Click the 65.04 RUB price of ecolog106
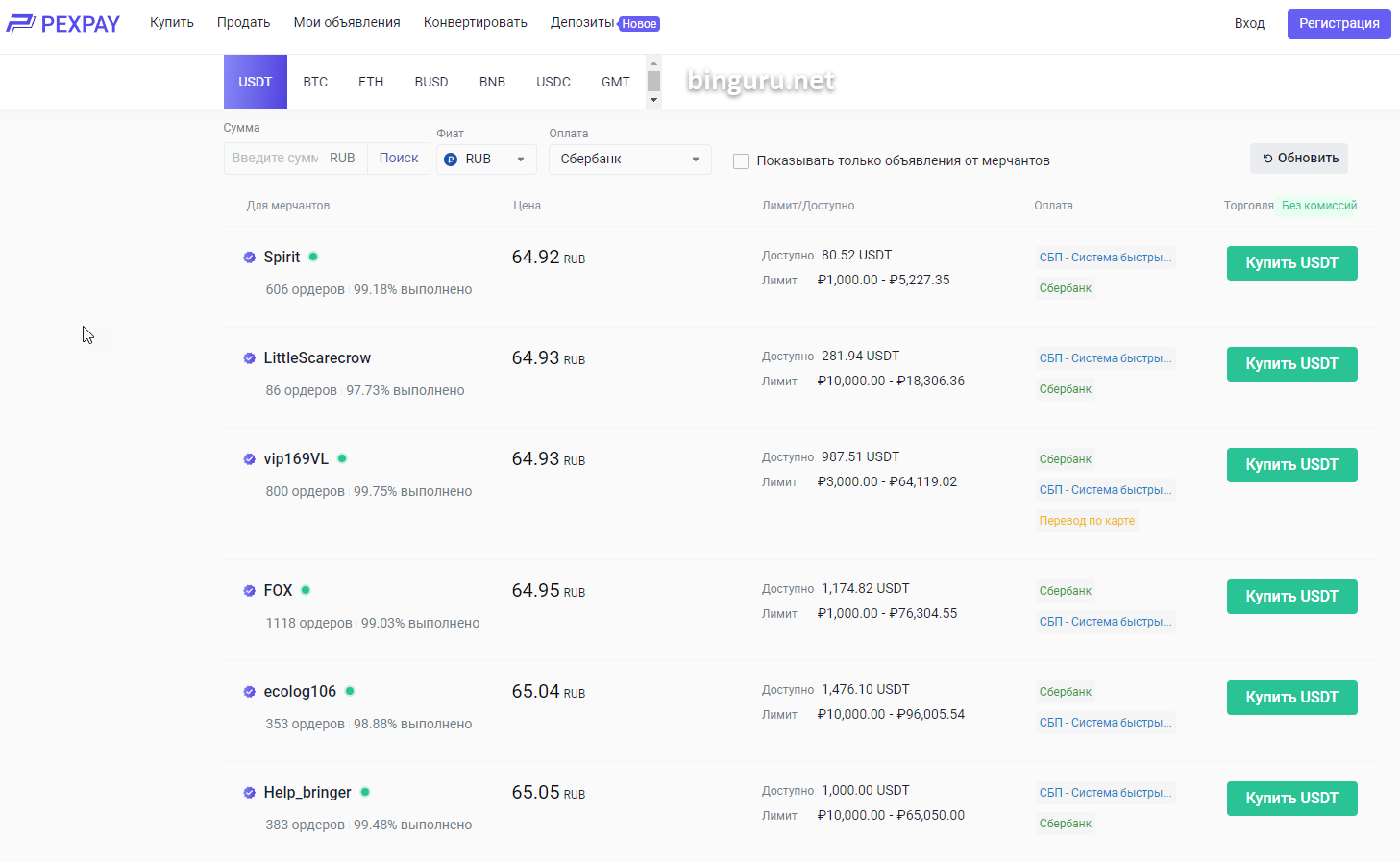The image size is (1400, 862). point(548,692)
